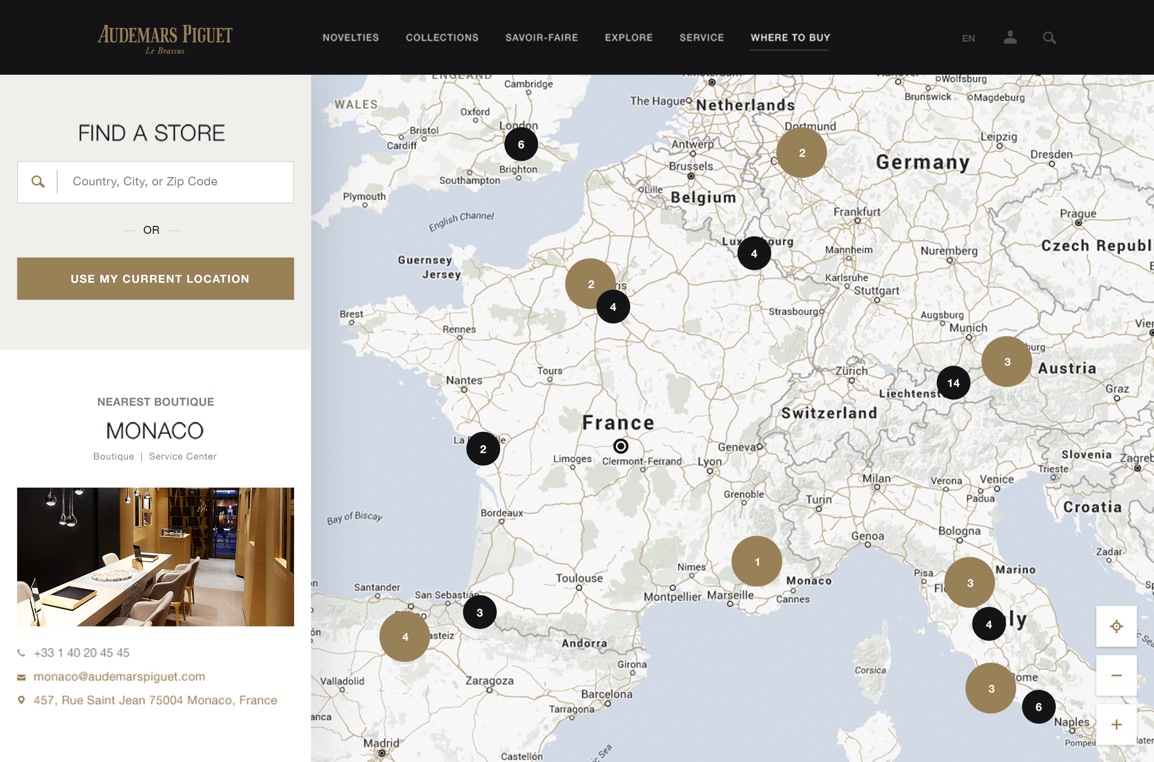This screenshot has height=762, width=1154.
Task: Select the gold marker showing 3 near Austria
Action: [1007, 361]
